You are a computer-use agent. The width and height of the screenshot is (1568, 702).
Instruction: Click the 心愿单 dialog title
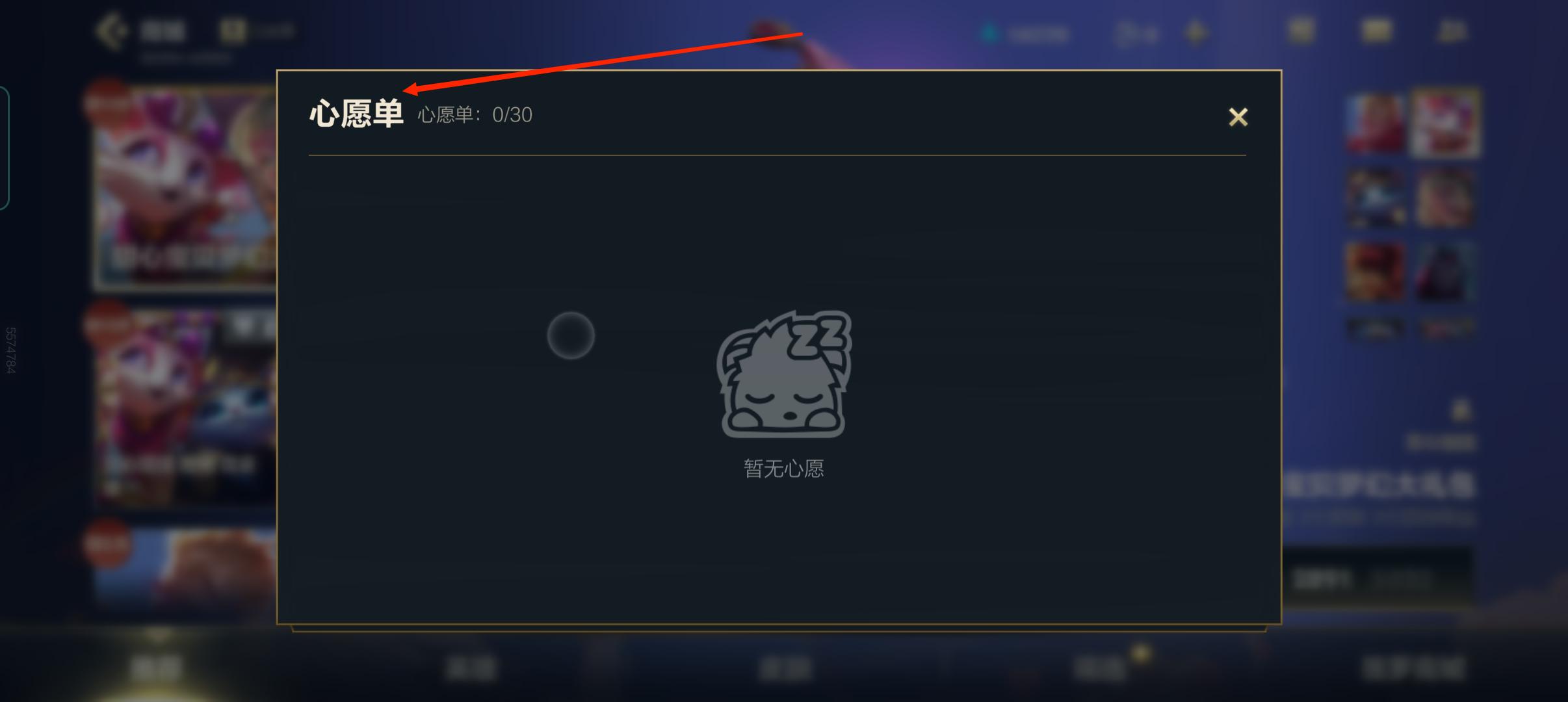356,114
